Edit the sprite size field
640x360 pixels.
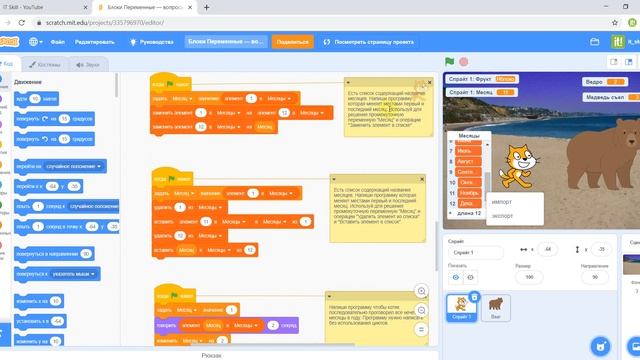[x=529, y=277]
